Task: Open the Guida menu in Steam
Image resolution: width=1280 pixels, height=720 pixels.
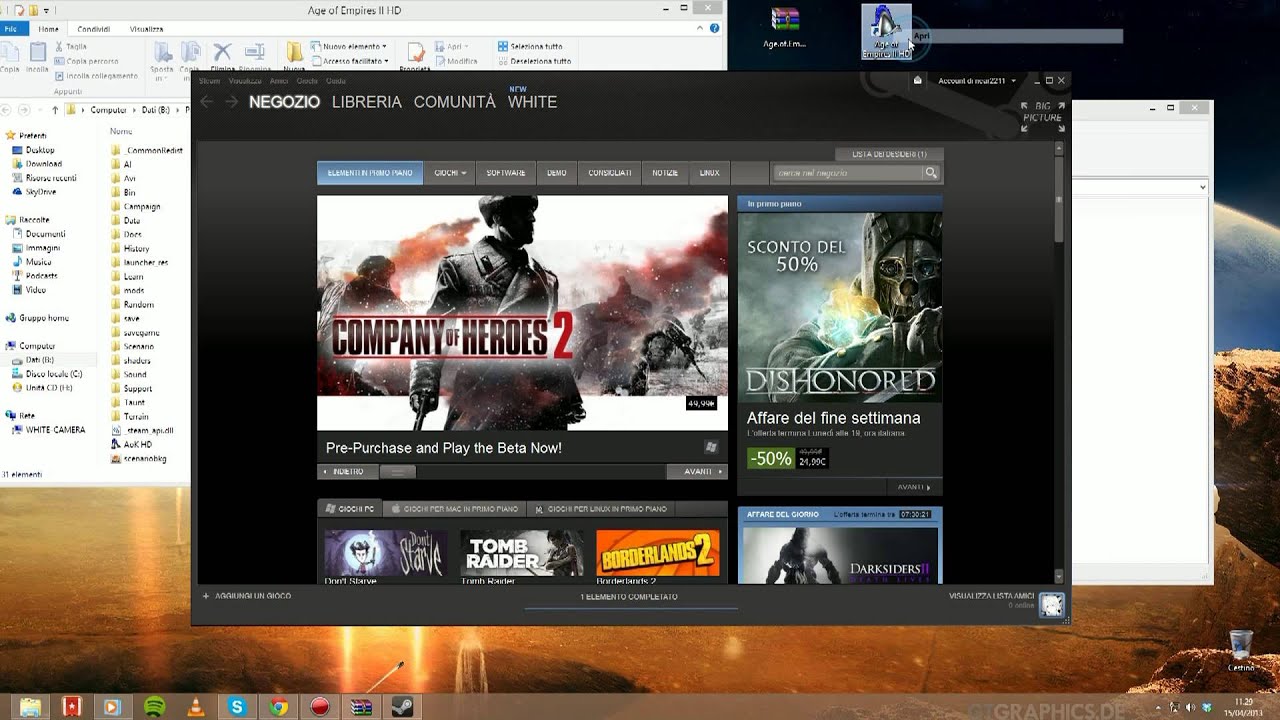Action: pos(336,81)
